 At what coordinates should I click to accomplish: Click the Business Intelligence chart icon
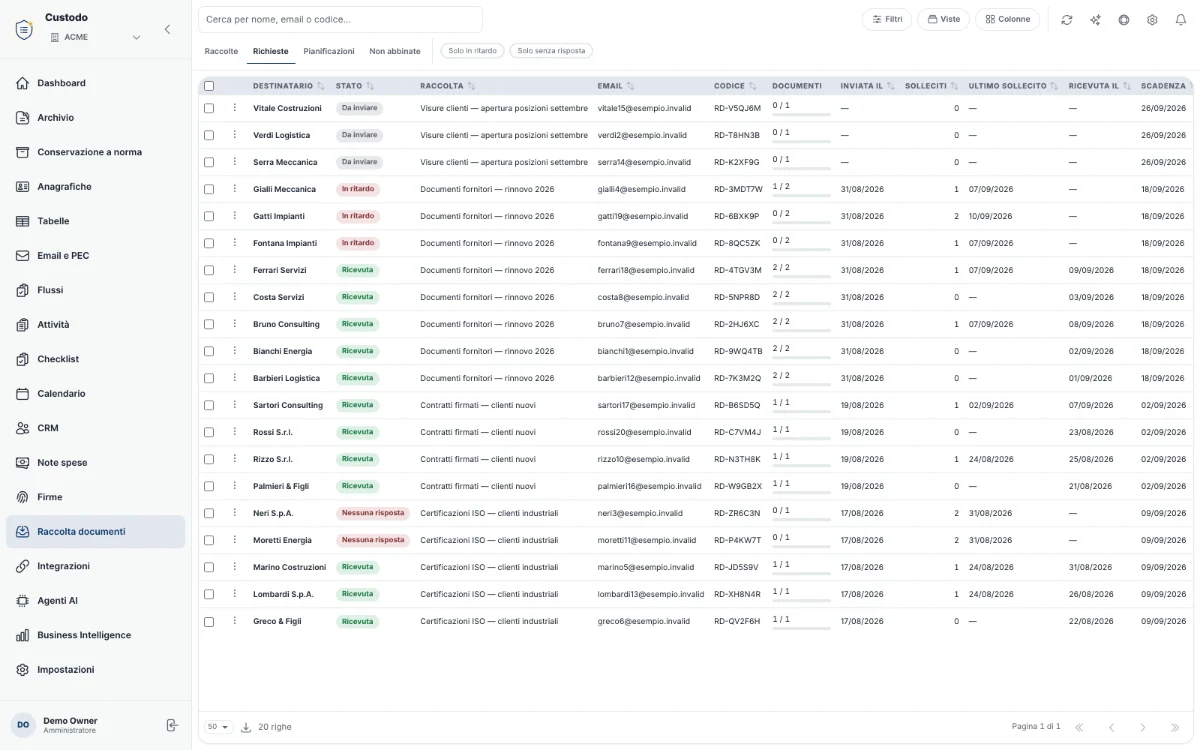pos(22,635)
